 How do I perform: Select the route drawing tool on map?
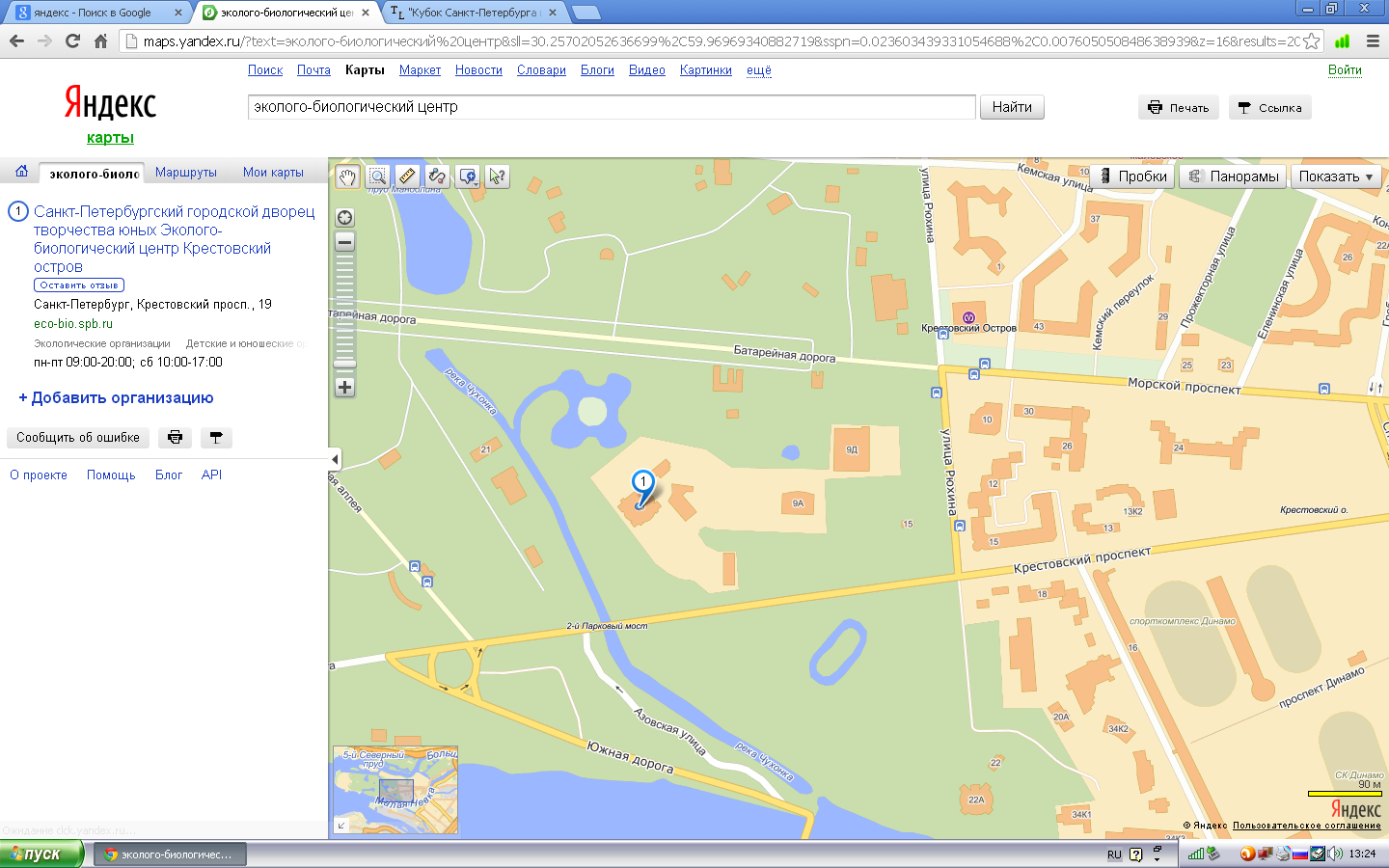[x=437, y=176]
